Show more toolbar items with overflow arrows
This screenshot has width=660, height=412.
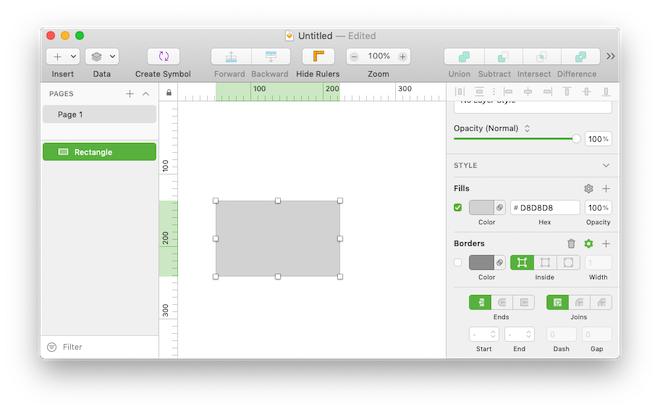point(610,57)
